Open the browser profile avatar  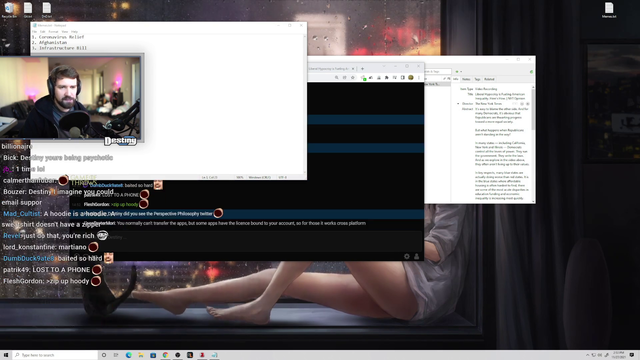pyautogui.click(x=411, y=78)
